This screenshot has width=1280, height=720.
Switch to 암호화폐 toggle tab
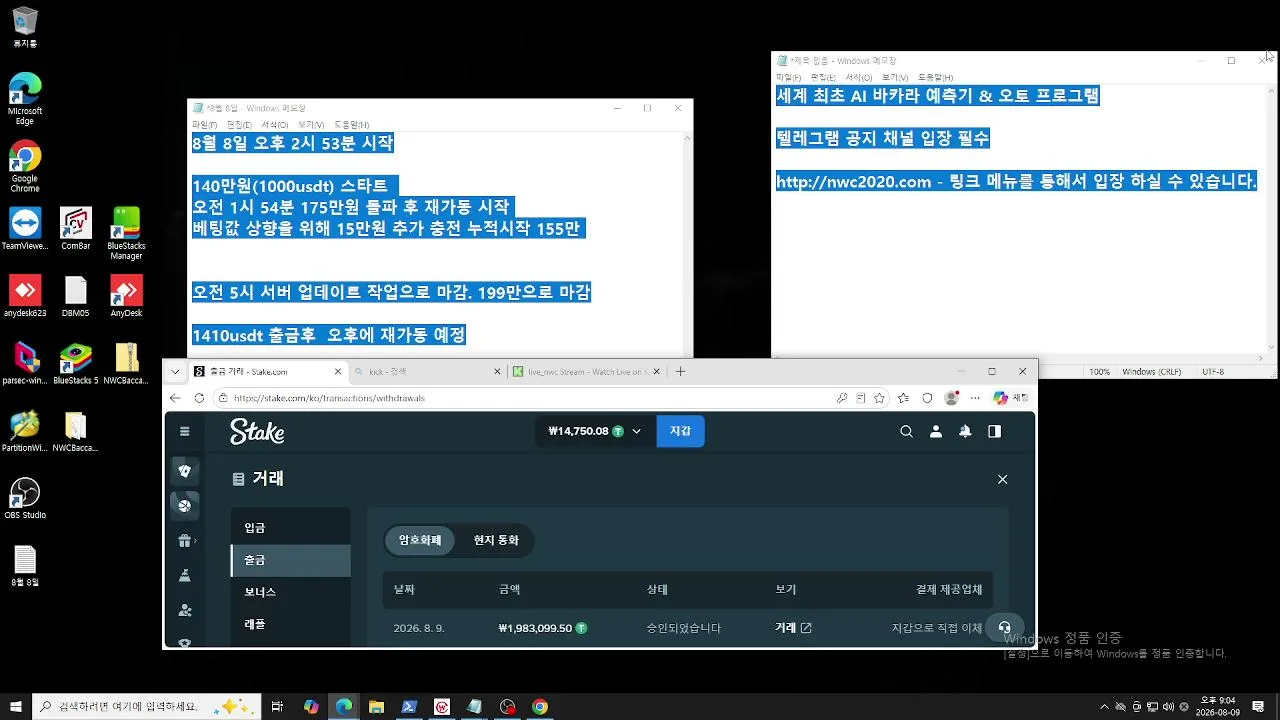(x=420, y=540)
